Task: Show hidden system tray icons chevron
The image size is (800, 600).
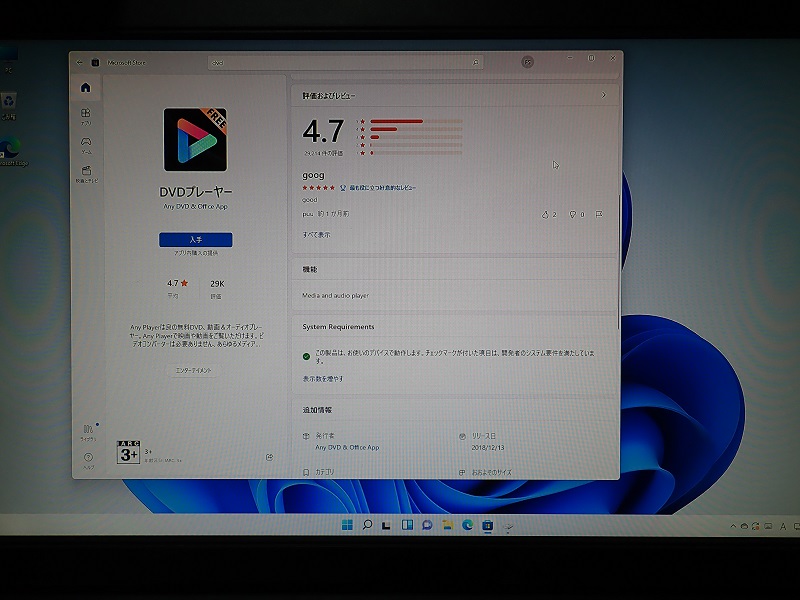Action: (x=733, y=526)
